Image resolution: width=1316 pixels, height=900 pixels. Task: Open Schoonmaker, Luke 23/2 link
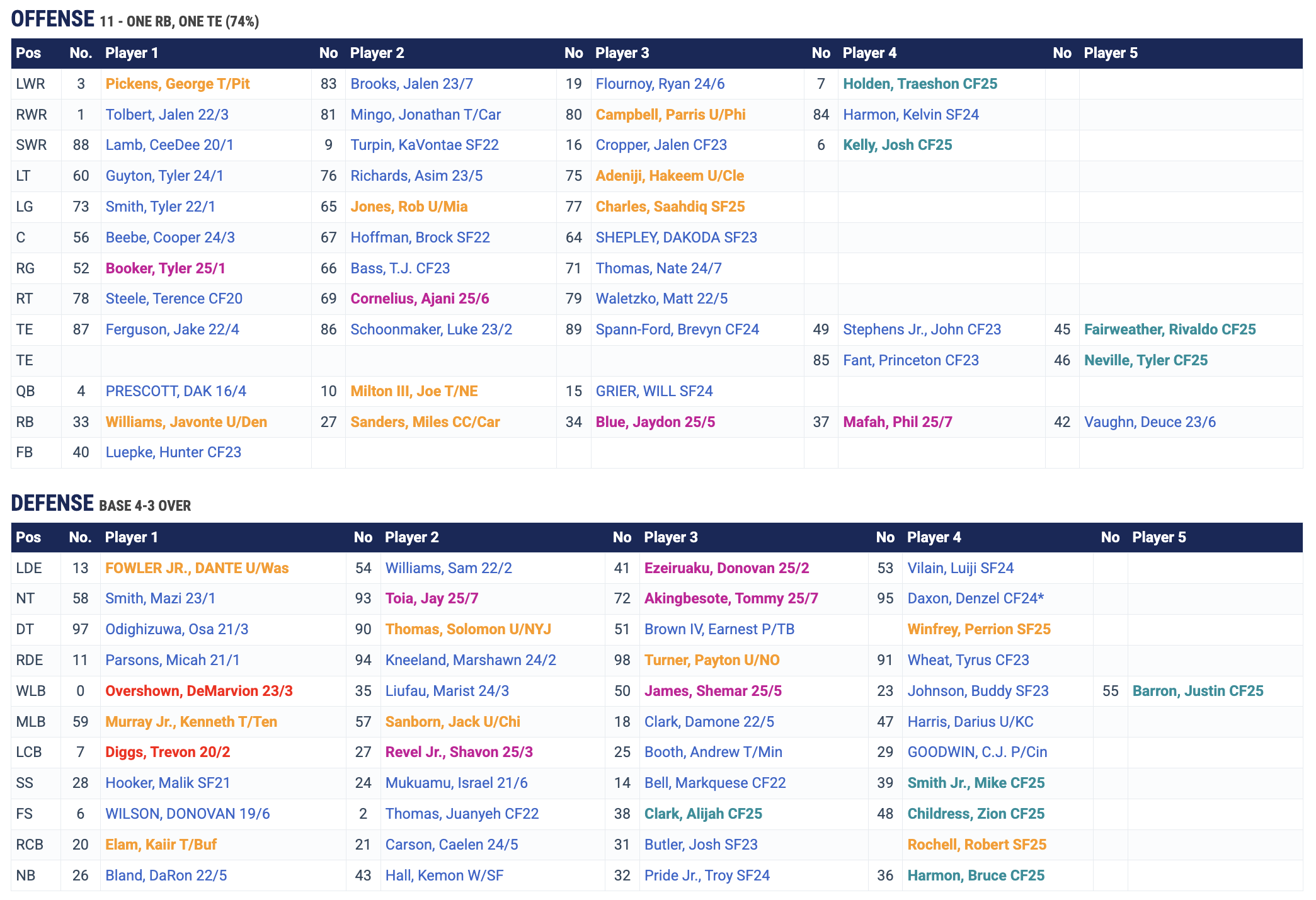432,329
